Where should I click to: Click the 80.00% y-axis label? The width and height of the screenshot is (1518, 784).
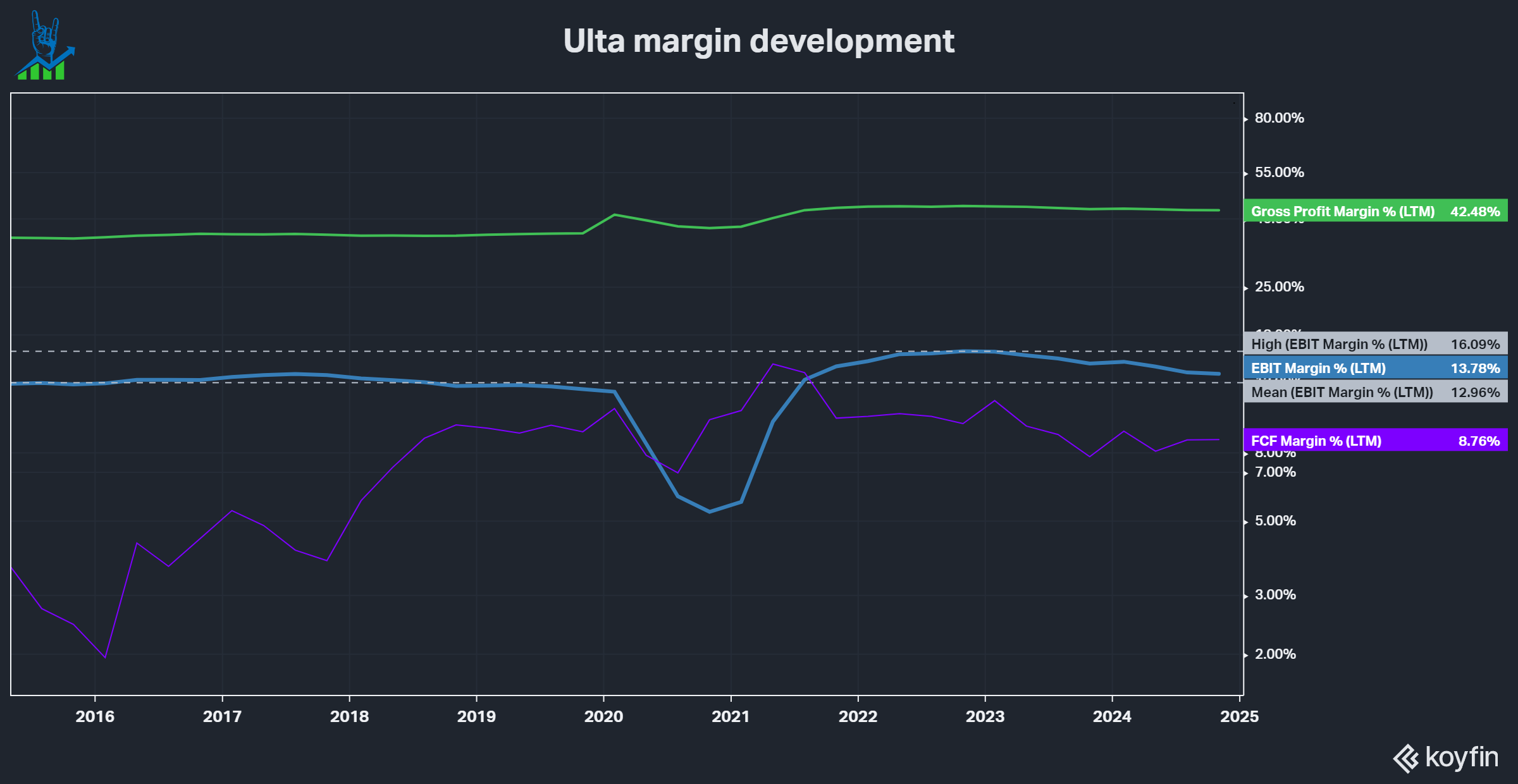(x=1280, y=118)
